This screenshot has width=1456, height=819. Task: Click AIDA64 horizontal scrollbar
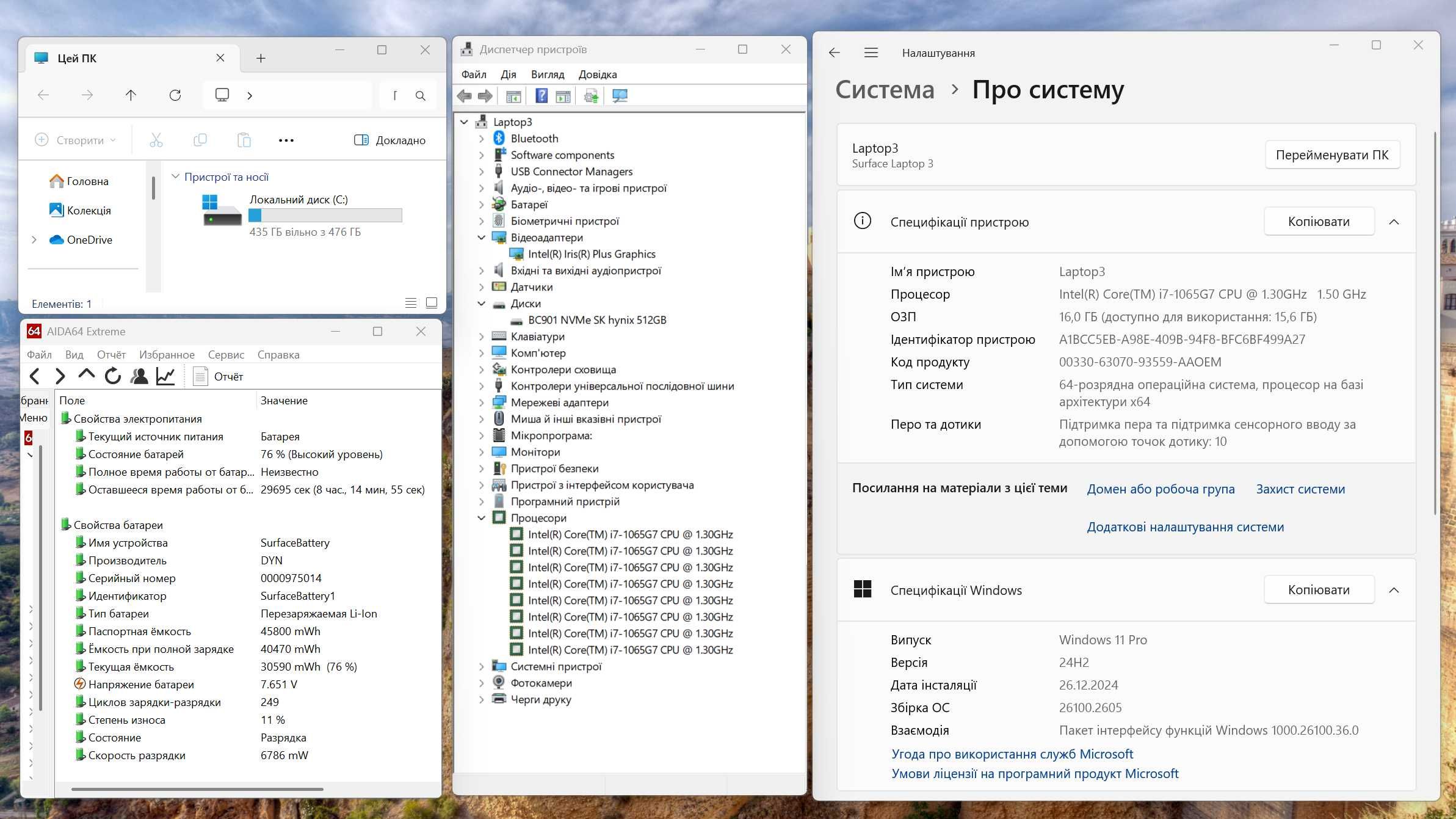[x=197, y=789]
